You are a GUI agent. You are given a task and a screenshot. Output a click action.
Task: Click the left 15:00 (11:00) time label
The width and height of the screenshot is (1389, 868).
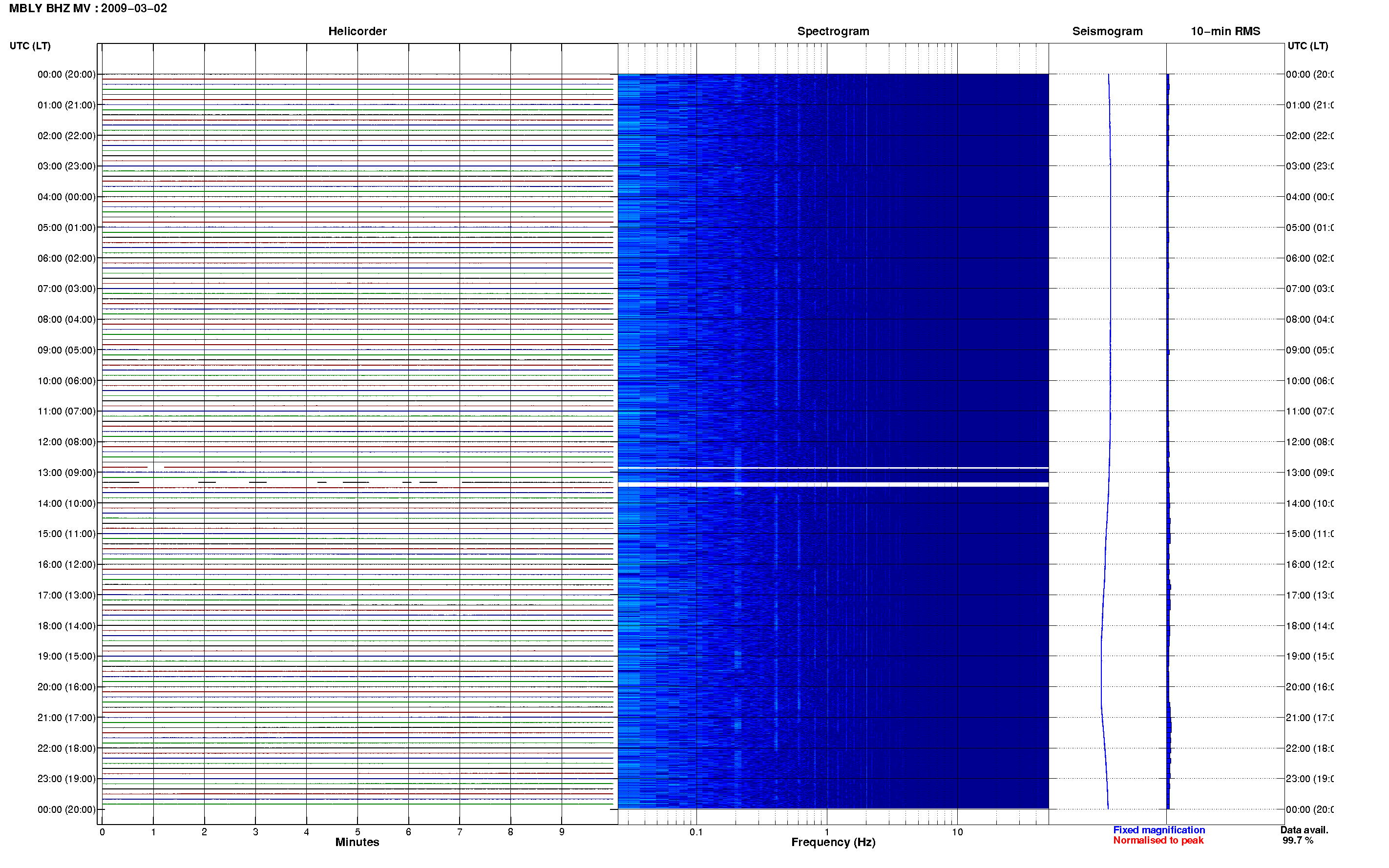point(66,534)
